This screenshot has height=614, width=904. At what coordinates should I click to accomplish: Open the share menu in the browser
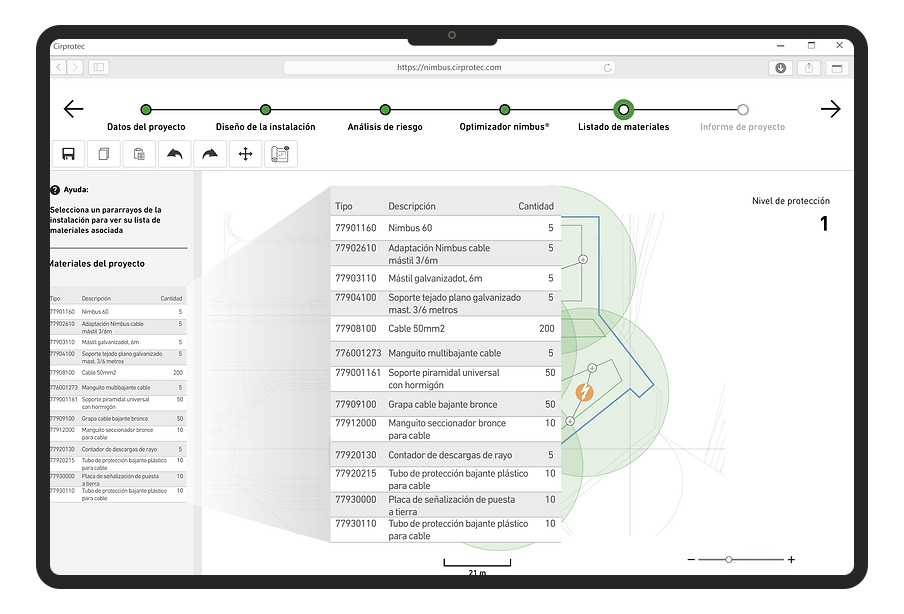tap(810, 67)
